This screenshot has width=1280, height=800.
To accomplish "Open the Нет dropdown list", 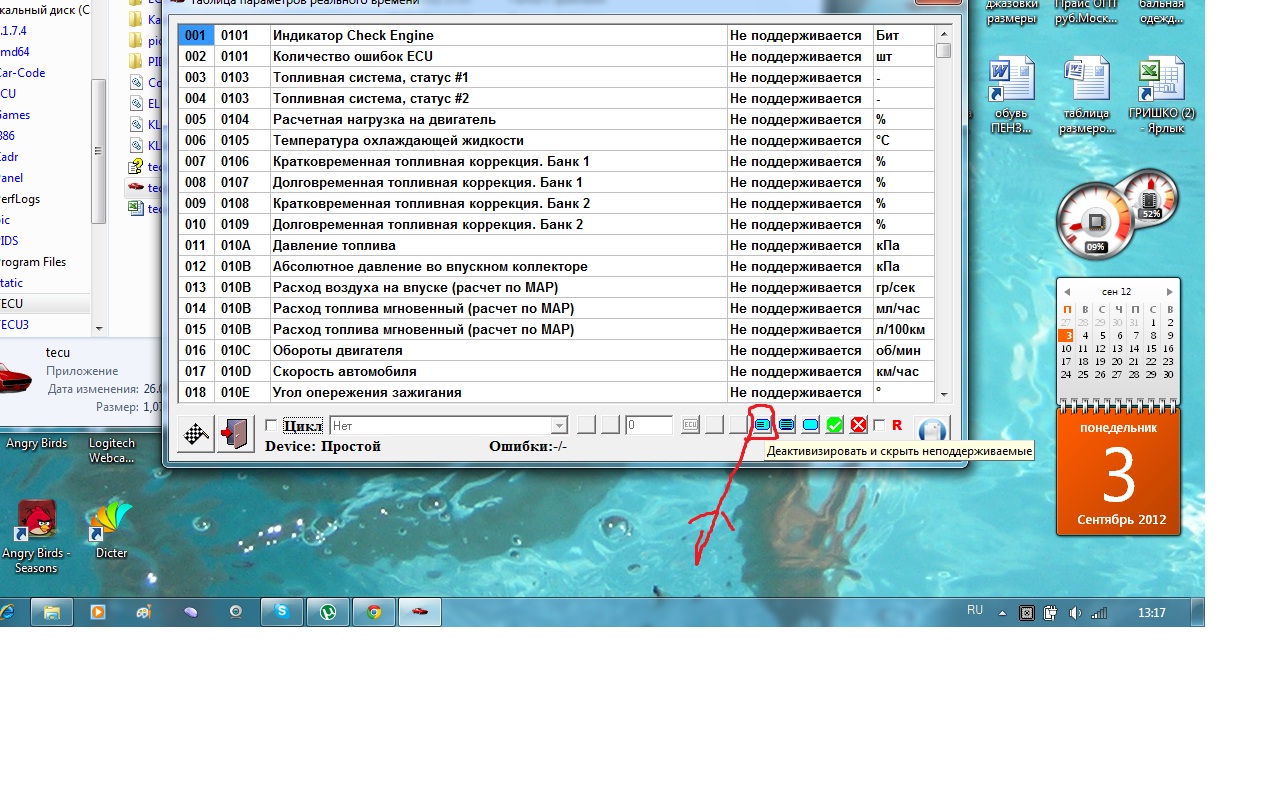I will (x=559, y=426).
